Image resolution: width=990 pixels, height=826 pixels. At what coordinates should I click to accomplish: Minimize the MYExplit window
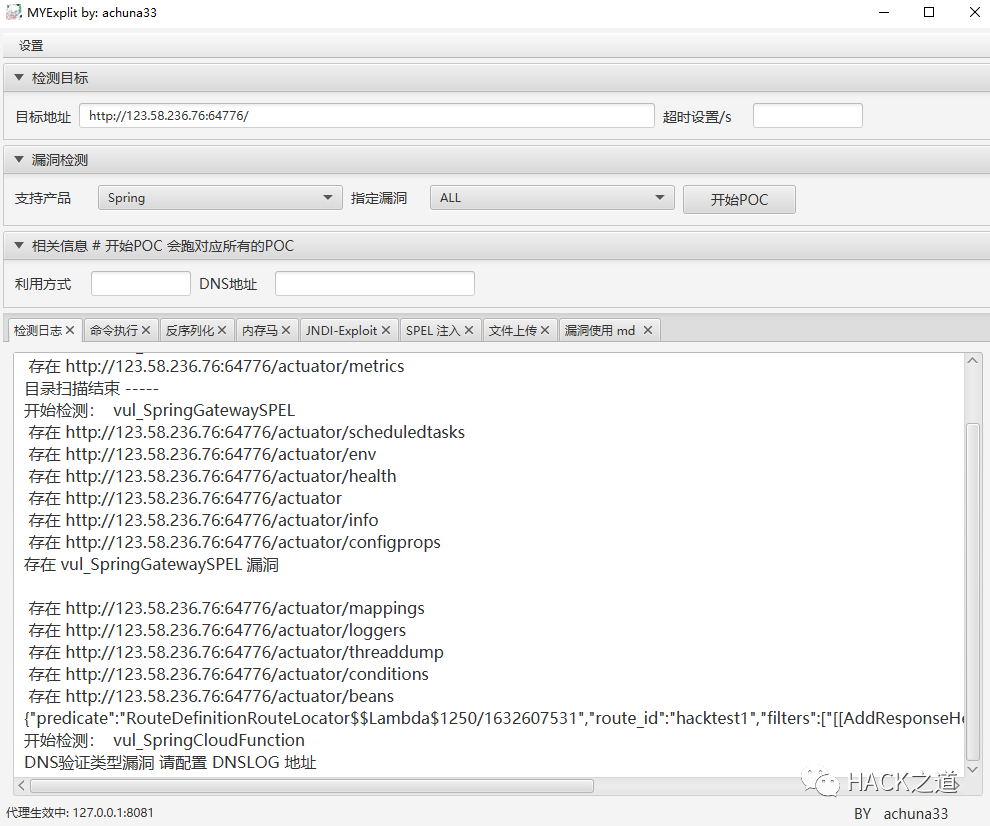[884, 13]
